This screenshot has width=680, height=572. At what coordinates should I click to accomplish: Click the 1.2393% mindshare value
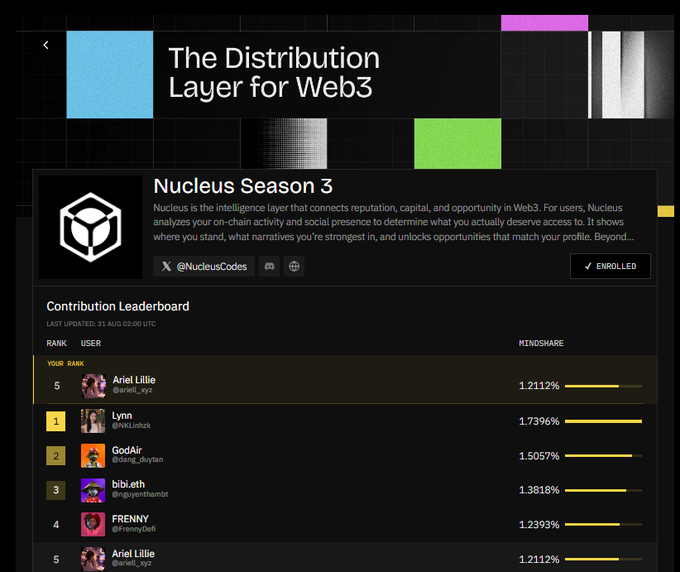pos(539,525)
